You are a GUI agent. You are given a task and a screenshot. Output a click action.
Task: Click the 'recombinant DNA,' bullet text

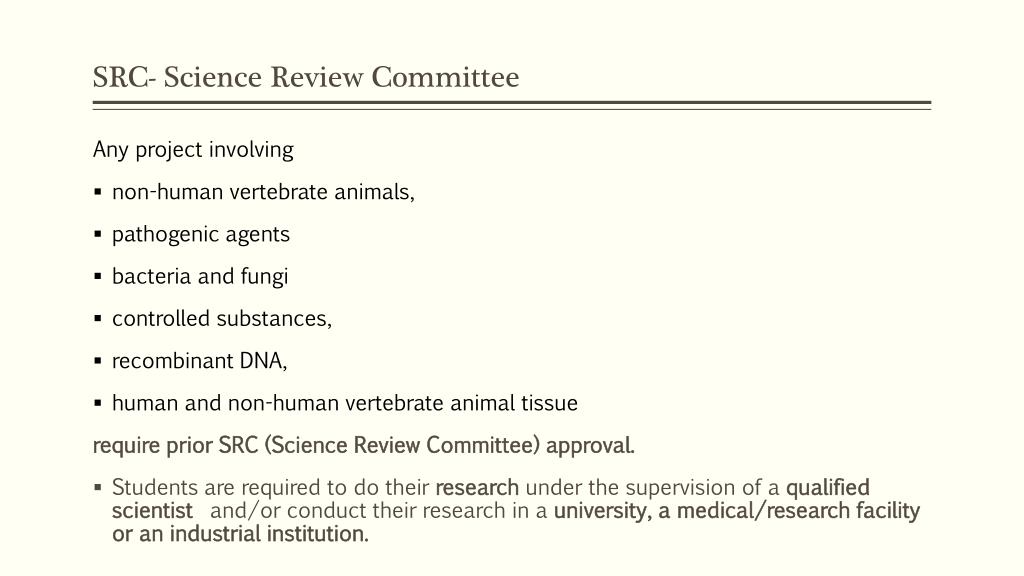199,360
